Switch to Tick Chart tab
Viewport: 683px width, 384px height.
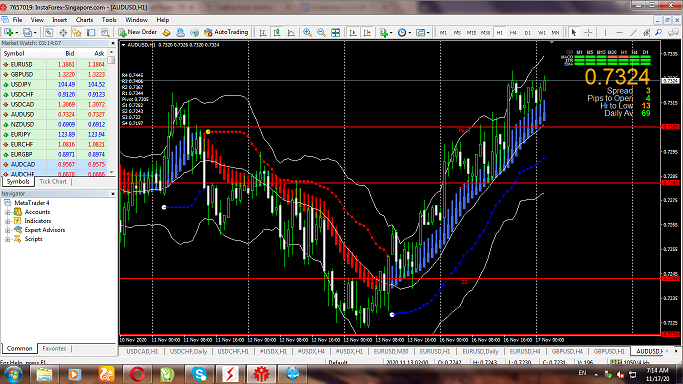53,182
